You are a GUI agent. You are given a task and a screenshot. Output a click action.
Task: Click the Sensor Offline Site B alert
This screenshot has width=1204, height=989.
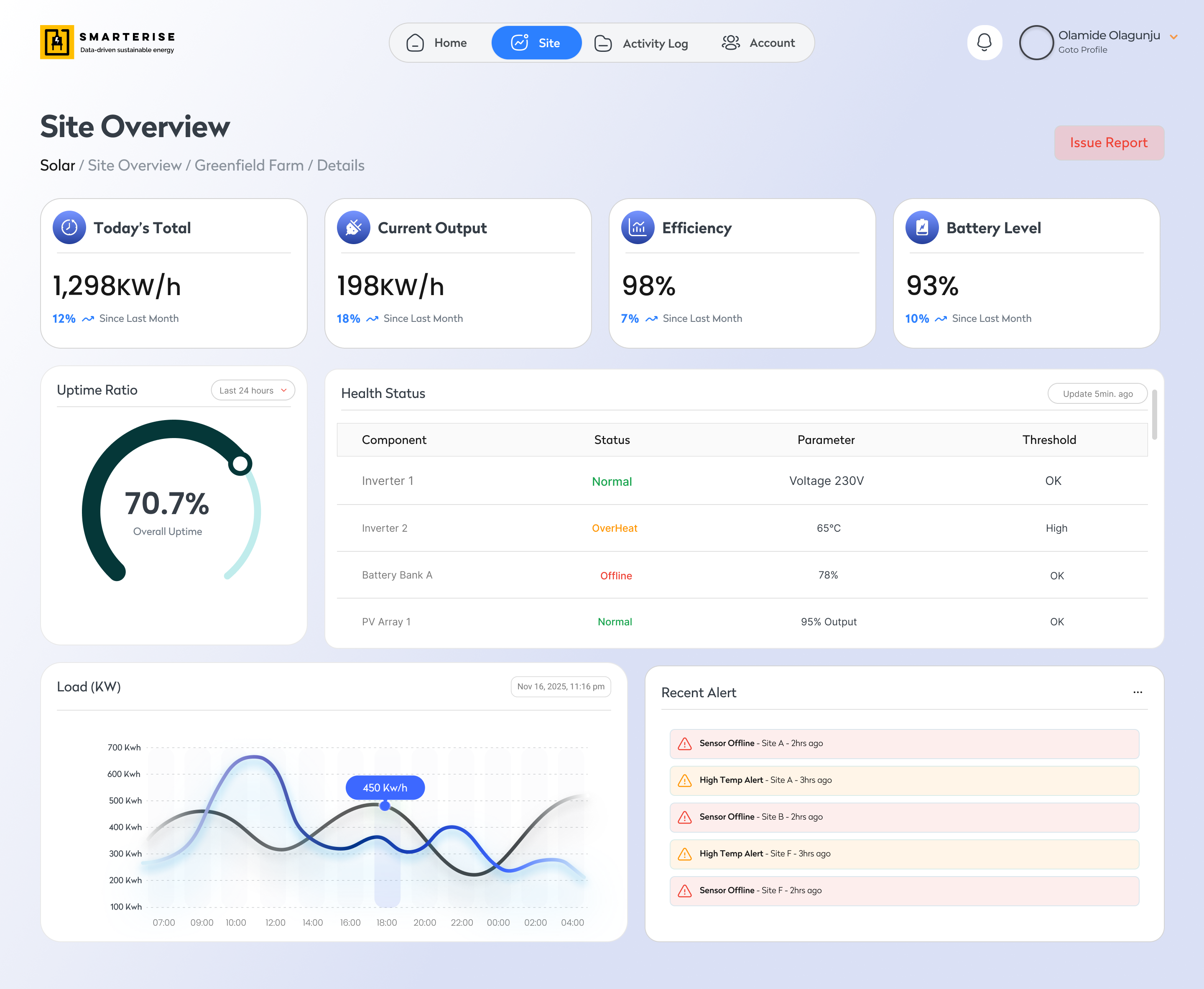click(904, 818)
